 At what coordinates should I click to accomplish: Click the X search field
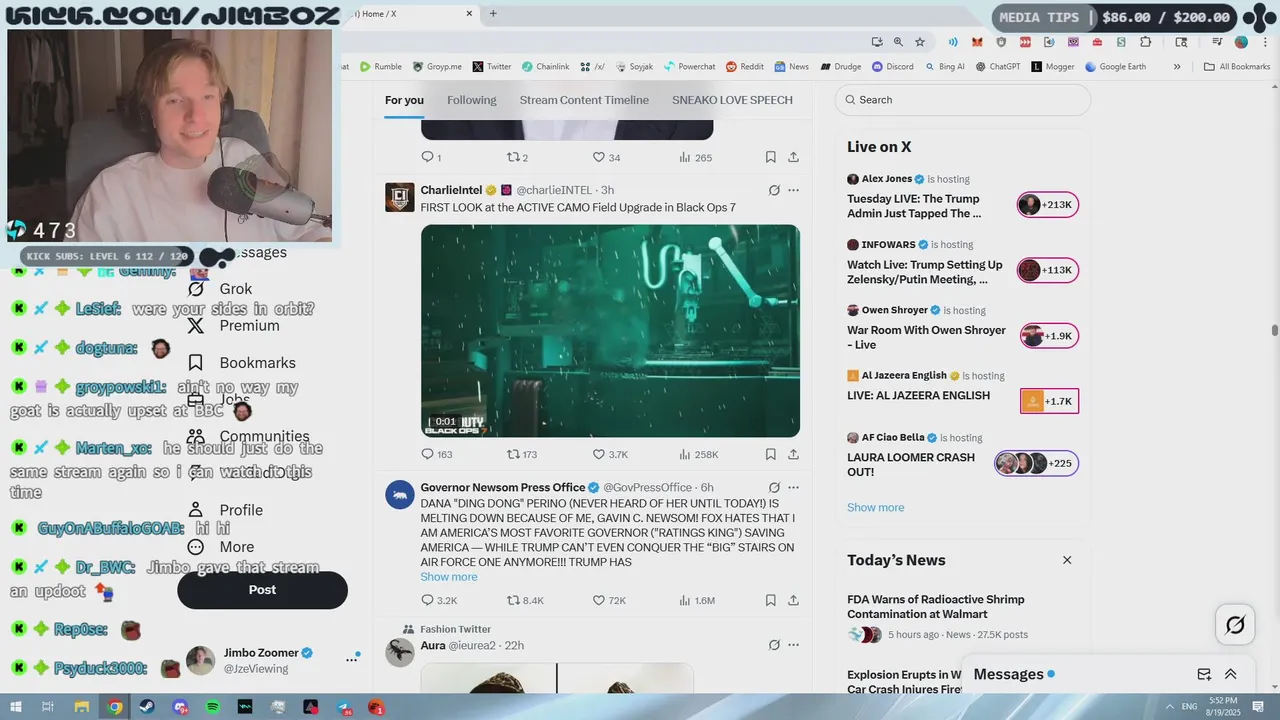coord(962,100)
